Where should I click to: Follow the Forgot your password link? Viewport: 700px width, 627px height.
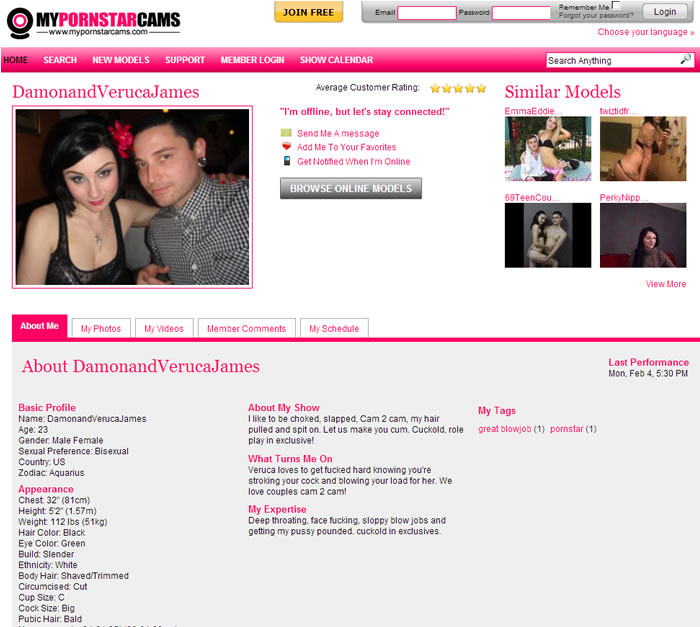pyautogui.click(x=595, y=17)
